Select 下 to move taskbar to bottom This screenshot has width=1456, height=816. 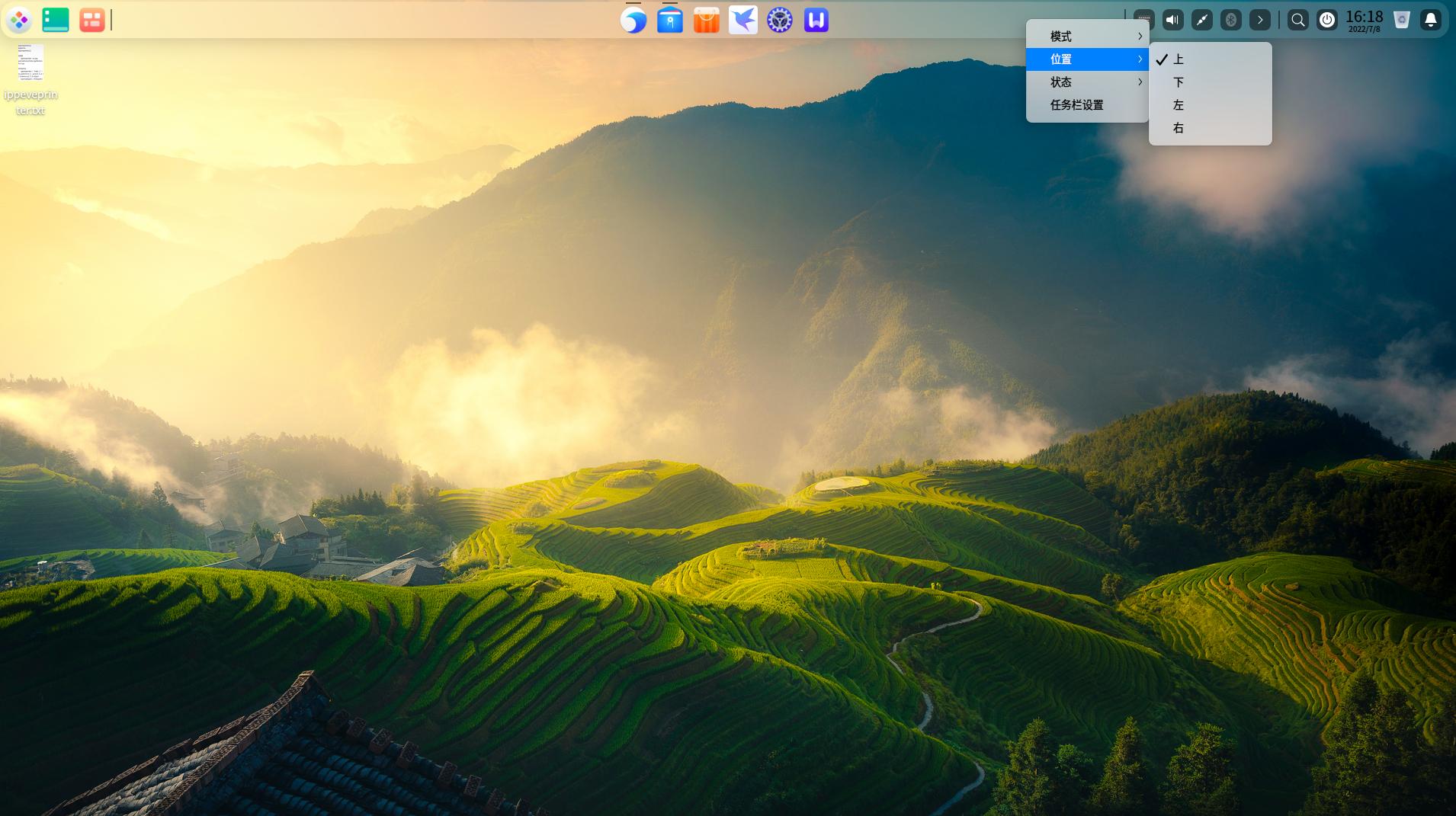(1179, 82)
